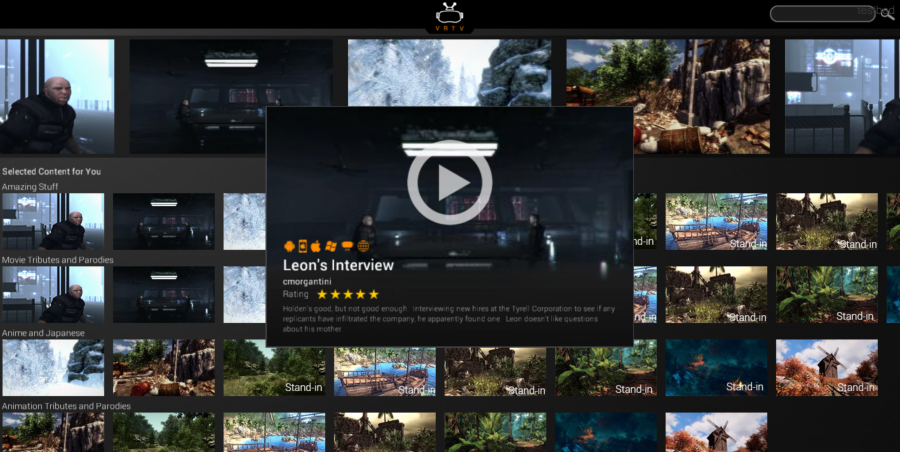Click the Android platform icon
This screenshot has height=452, width=900.
(x=290, y=245)
